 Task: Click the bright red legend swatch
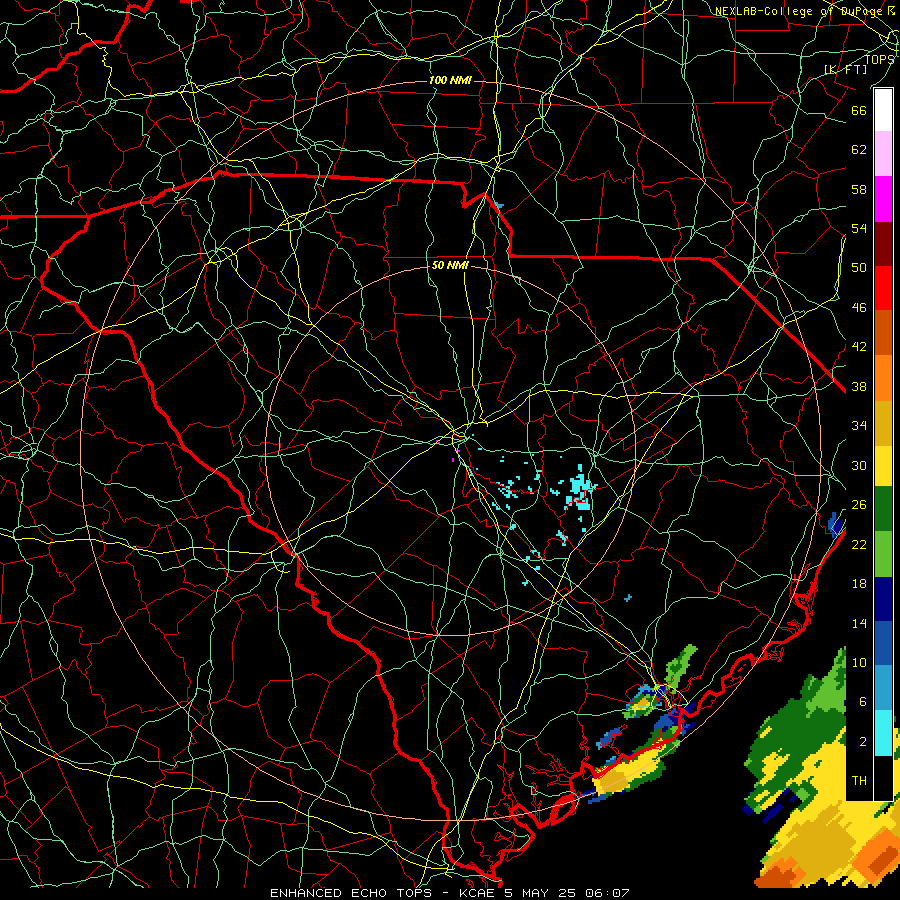(883, 288)
